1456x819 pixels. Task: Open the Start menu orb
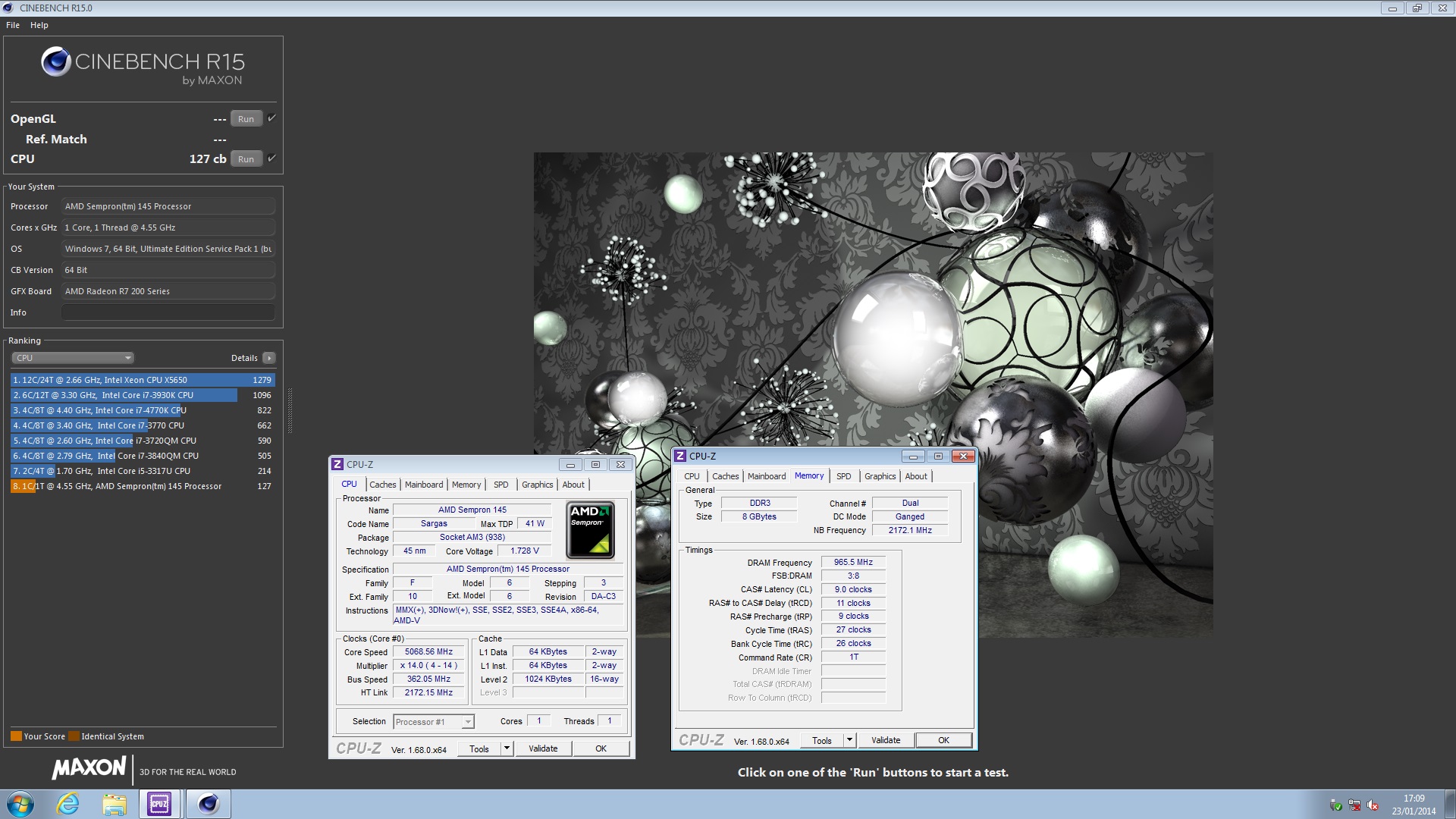[20, 804]
